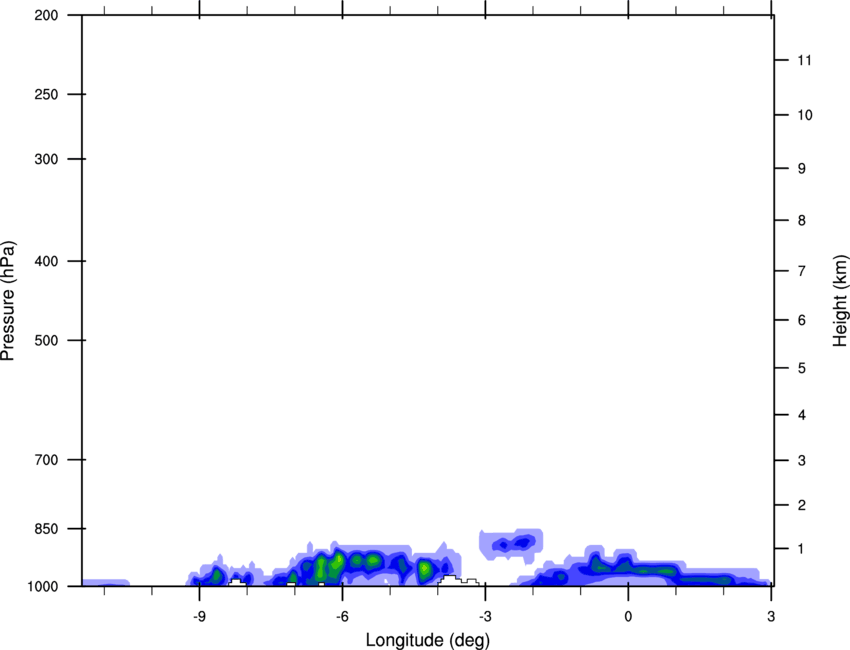Pick the 11 km height label
Viewport: 850px width, 650px height.
click(x=805, y=60)
